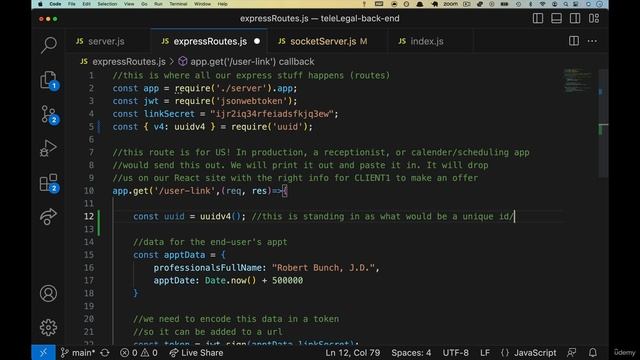Change the LF end of line sequence

(484, 353)
